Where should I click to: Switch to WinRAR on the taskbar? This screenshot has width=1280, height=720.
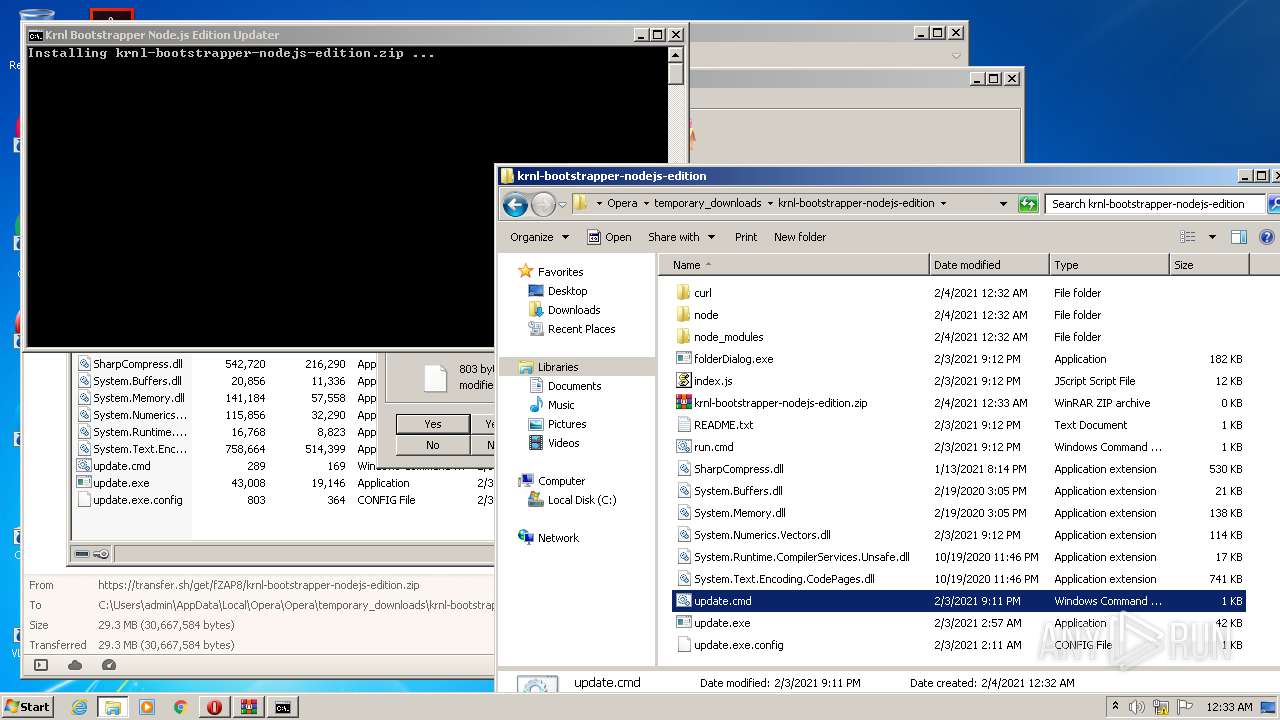tap(248, 707)
